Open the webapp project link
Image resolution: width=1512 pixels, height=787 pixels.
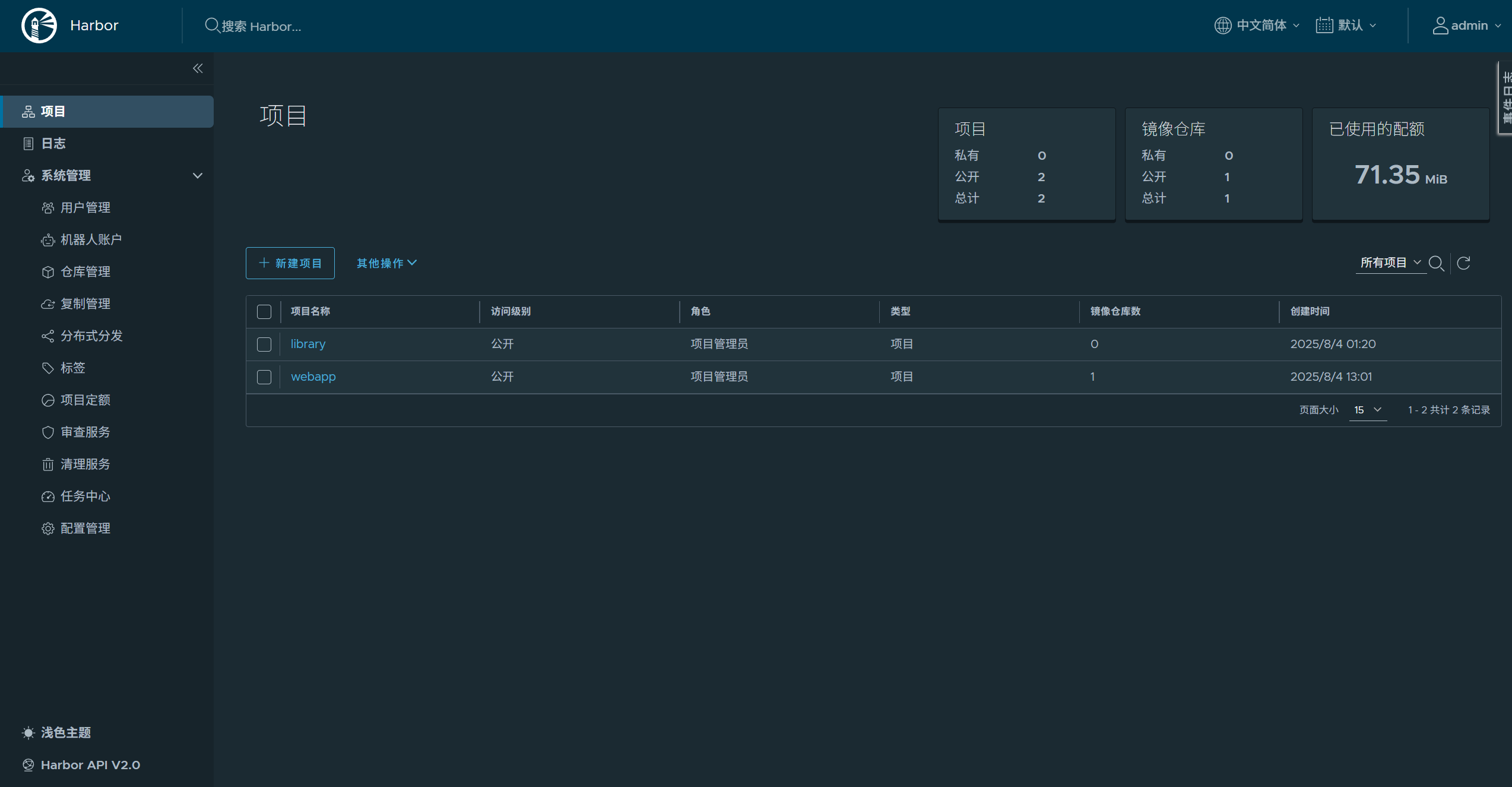click(313, 377)
